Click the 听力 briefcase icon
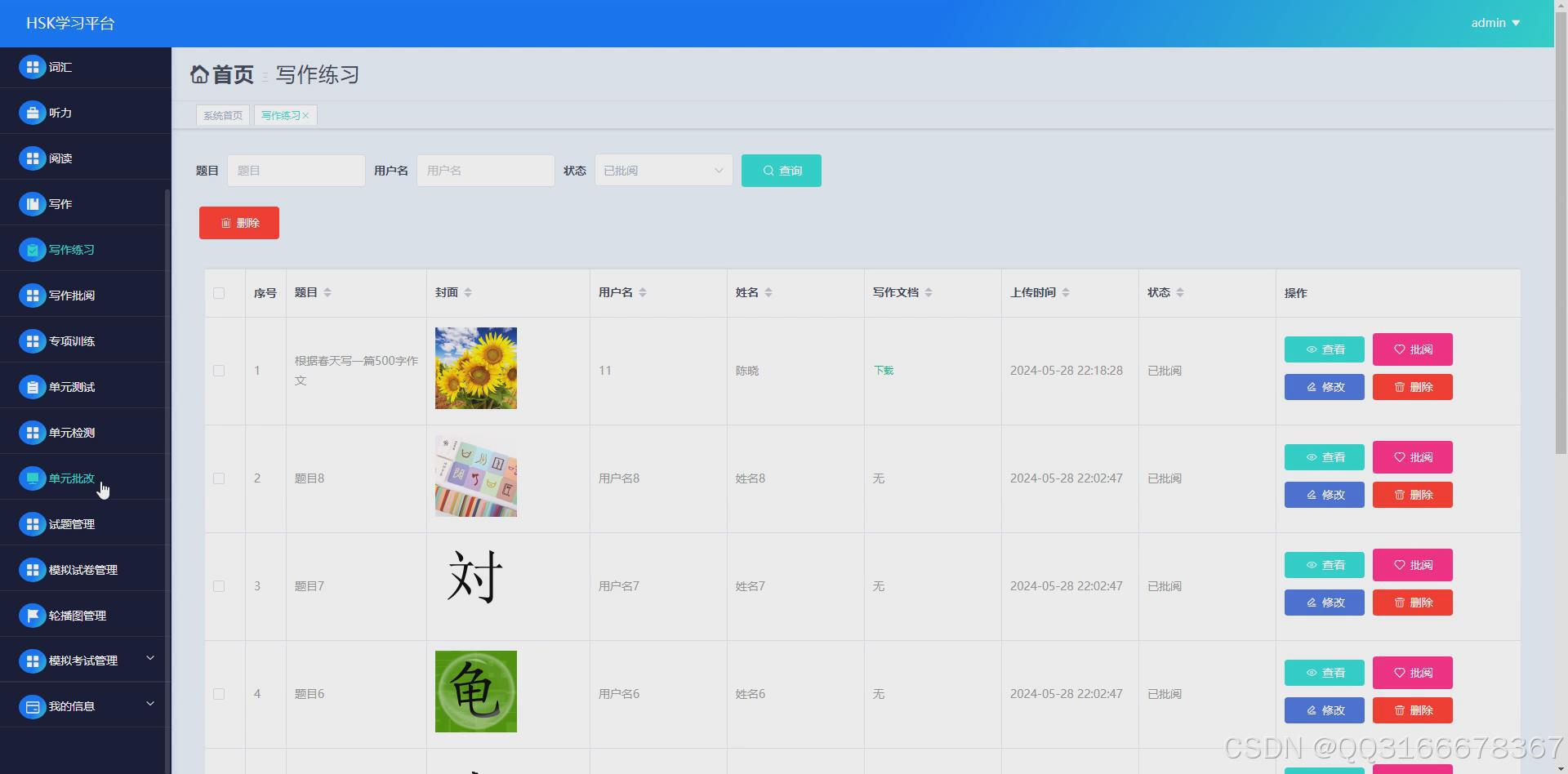The image size is (1568, 774). (x=32, y=113)
